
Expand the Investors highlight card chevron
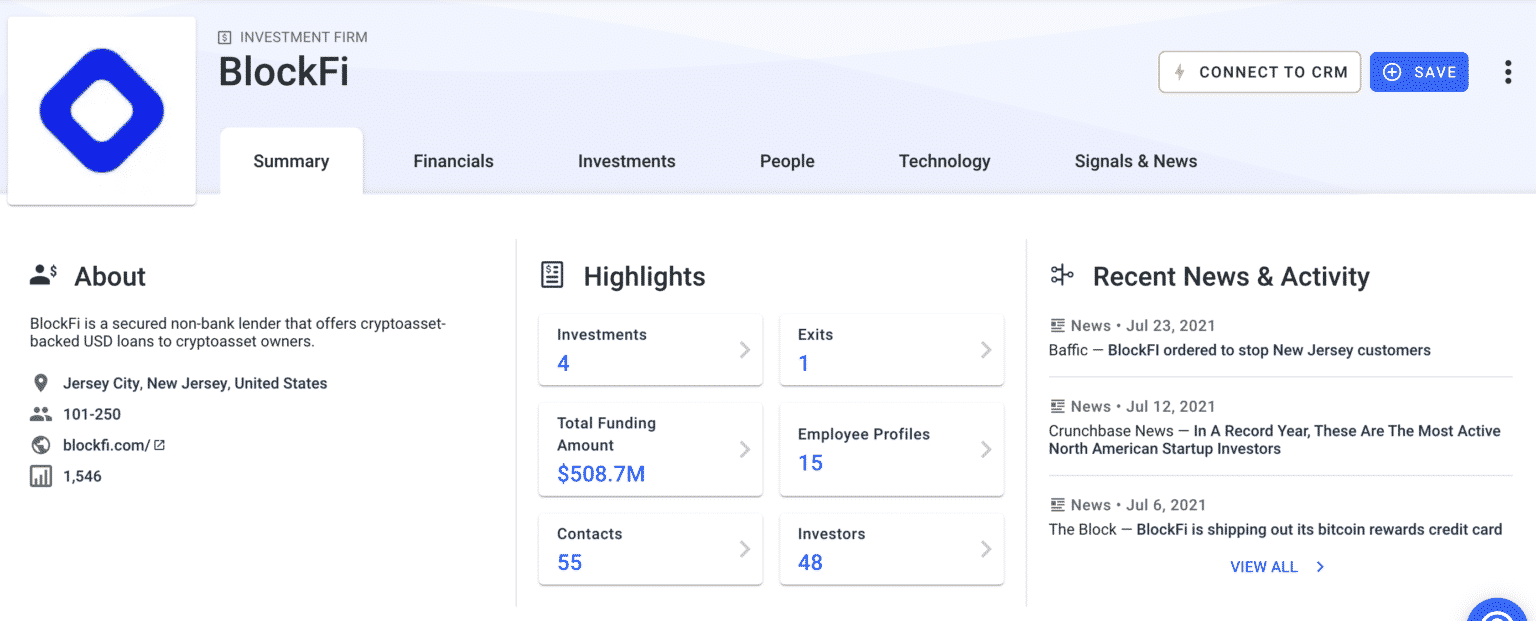(985, 548)
